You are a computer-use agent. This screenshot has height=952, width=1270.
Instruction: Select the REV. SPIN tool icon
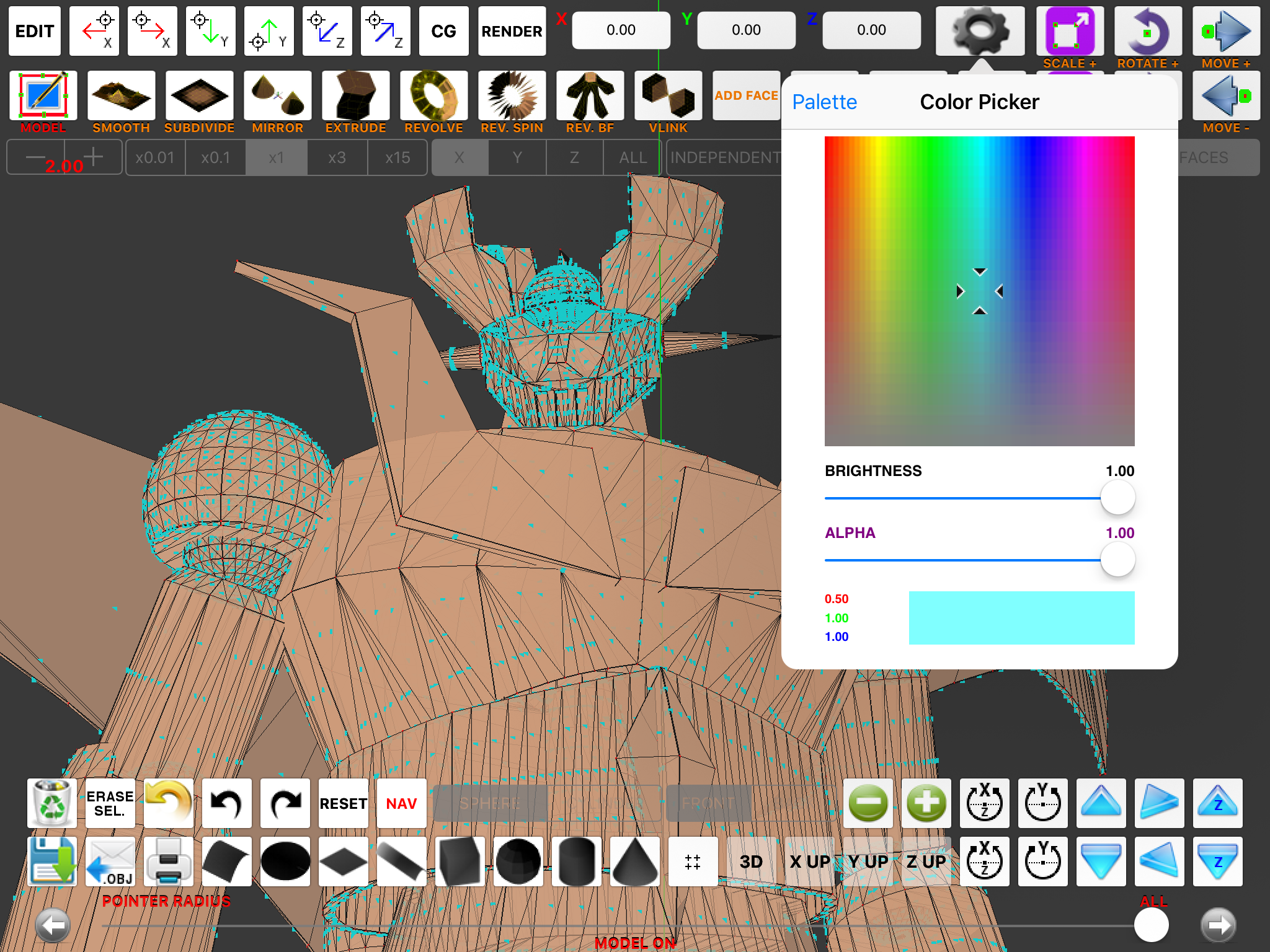(512, 95)
